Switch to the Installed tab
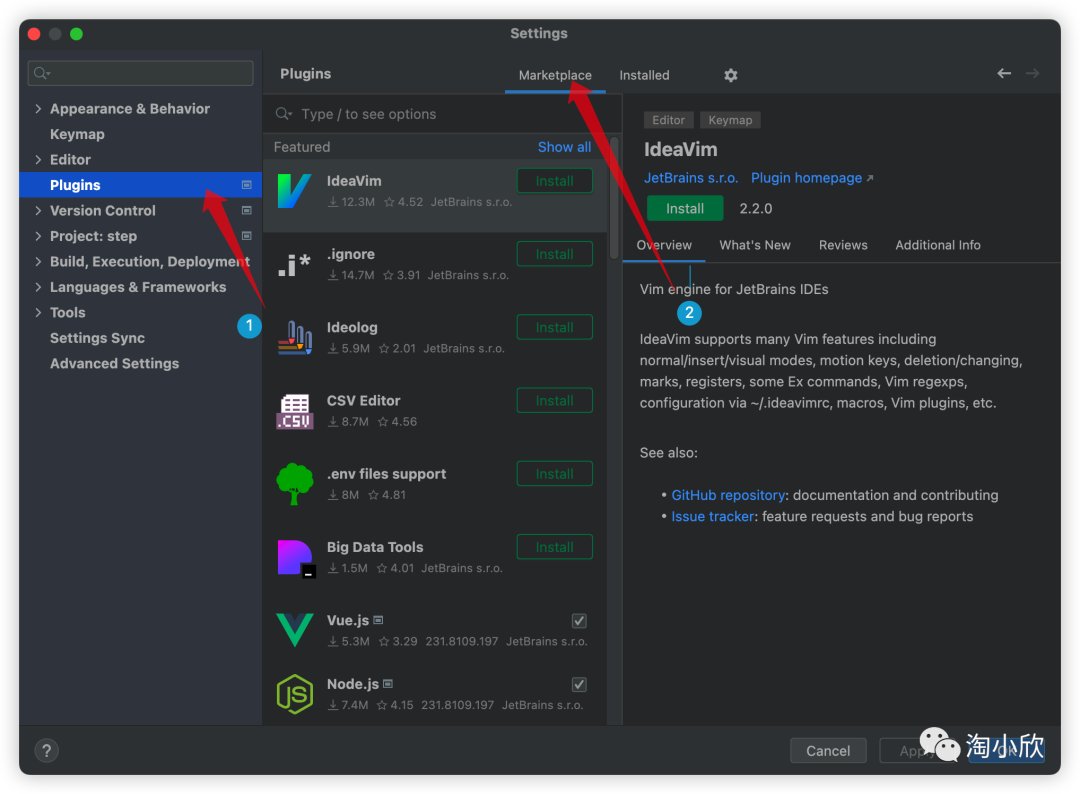The image size is (1080, 794). [644, 75]
